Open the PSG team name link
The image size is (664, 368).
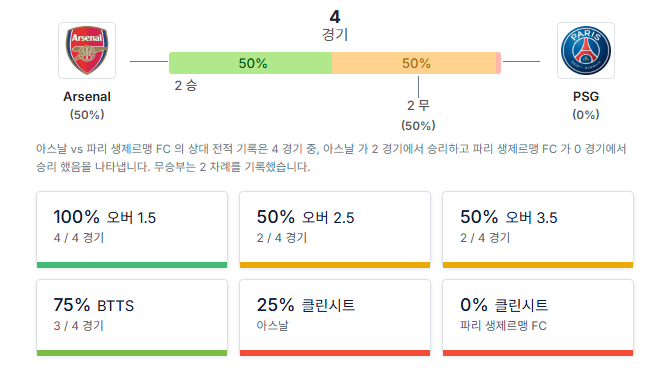tap(586, 97)
